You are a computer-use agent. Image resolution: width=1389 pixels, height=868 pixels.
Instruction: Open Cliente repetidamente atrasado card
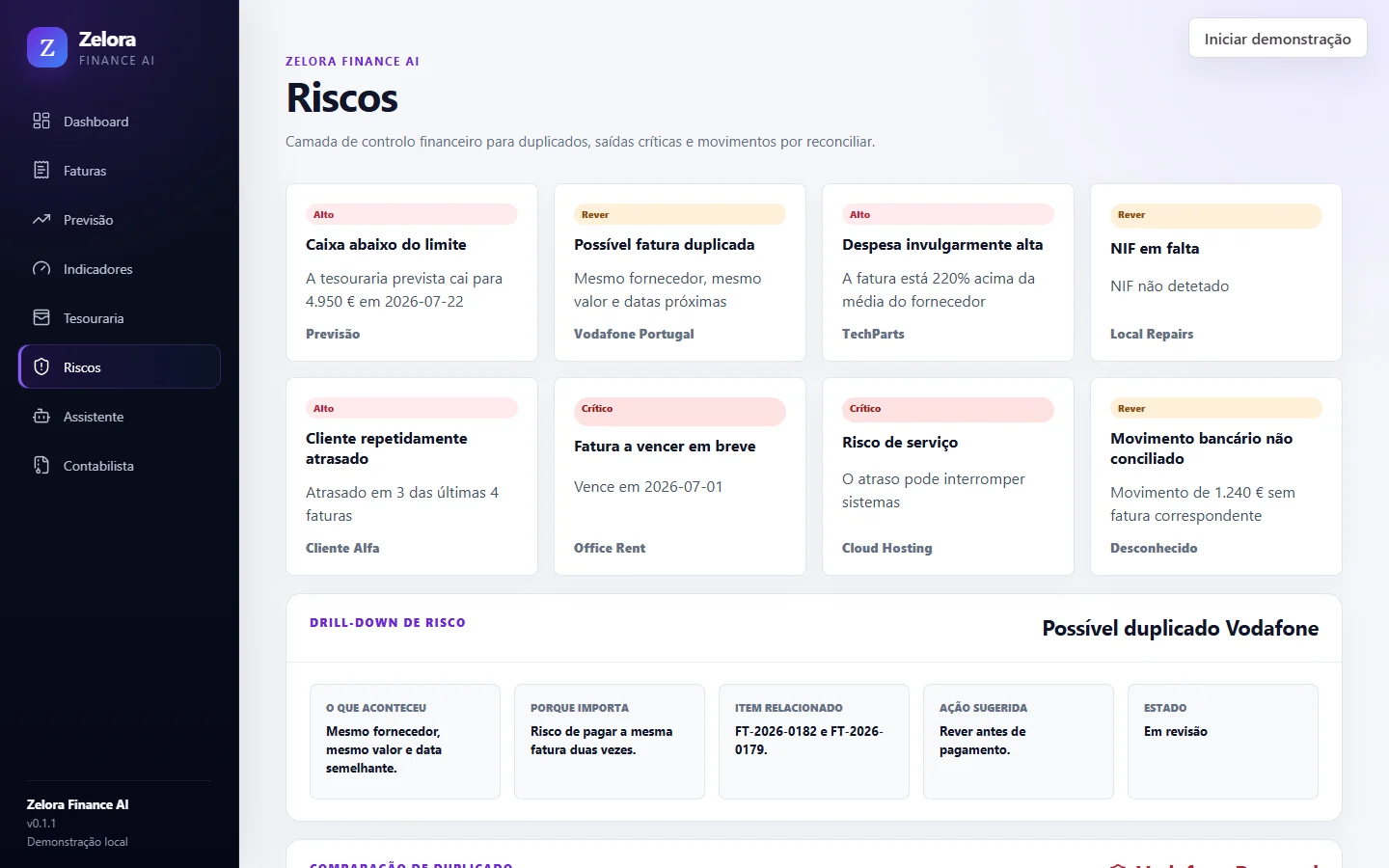point(412,476)
